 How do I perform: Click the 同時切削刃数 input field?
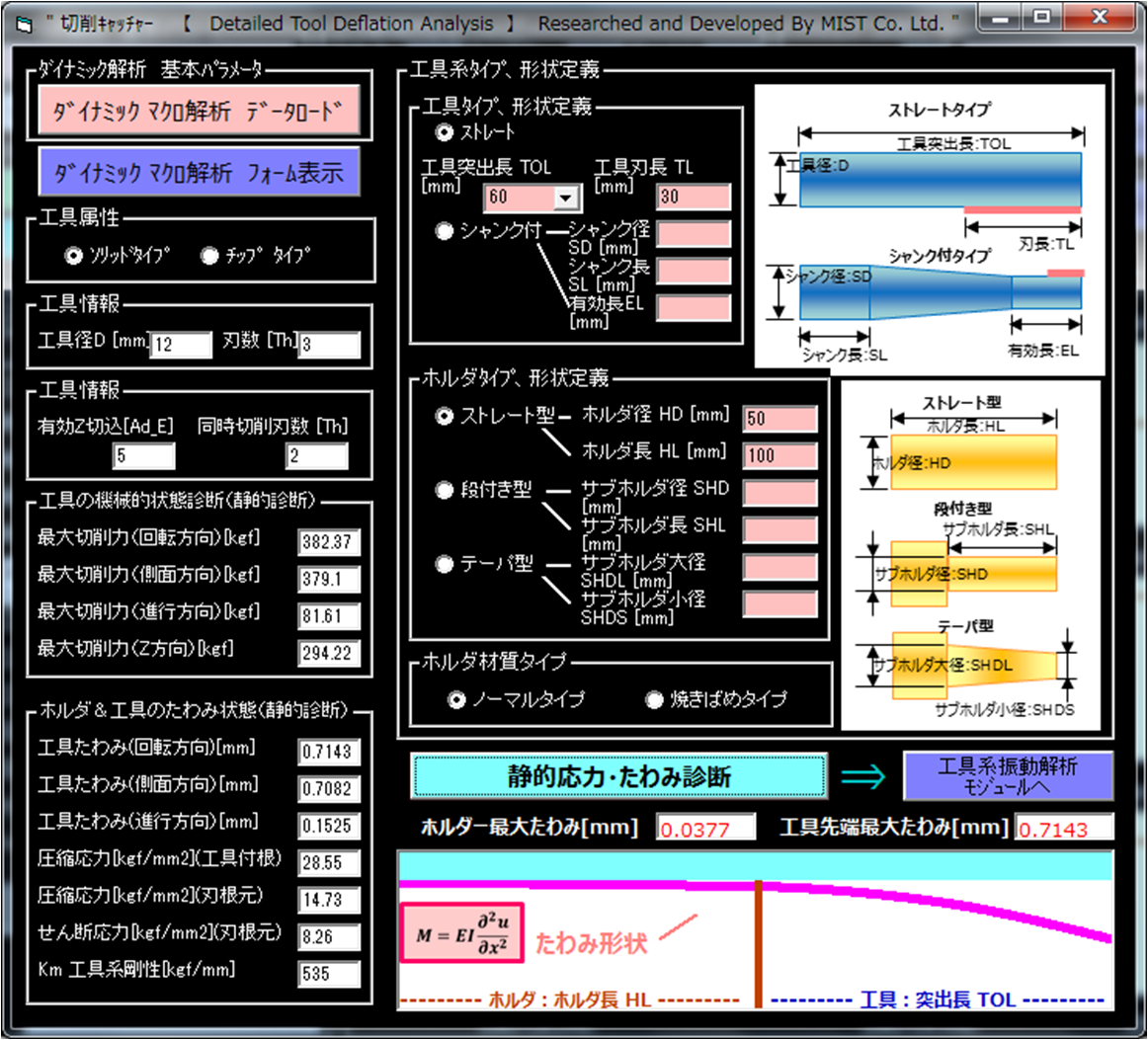point(317,456)
